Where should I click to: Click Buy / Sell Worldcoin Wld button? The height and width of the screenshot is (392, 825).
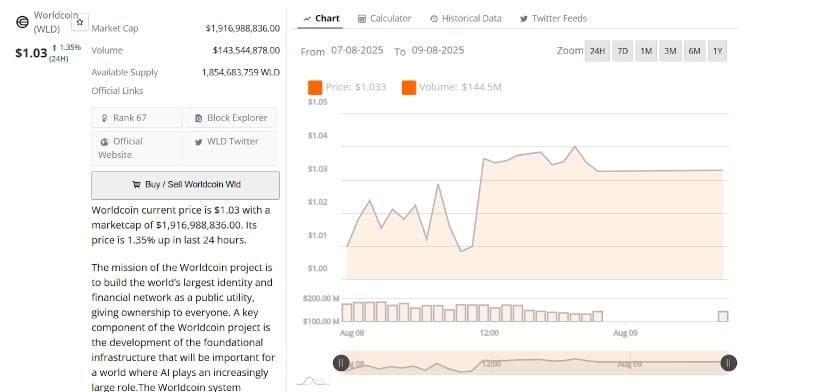pyautogui.click(x=185, y=185)
